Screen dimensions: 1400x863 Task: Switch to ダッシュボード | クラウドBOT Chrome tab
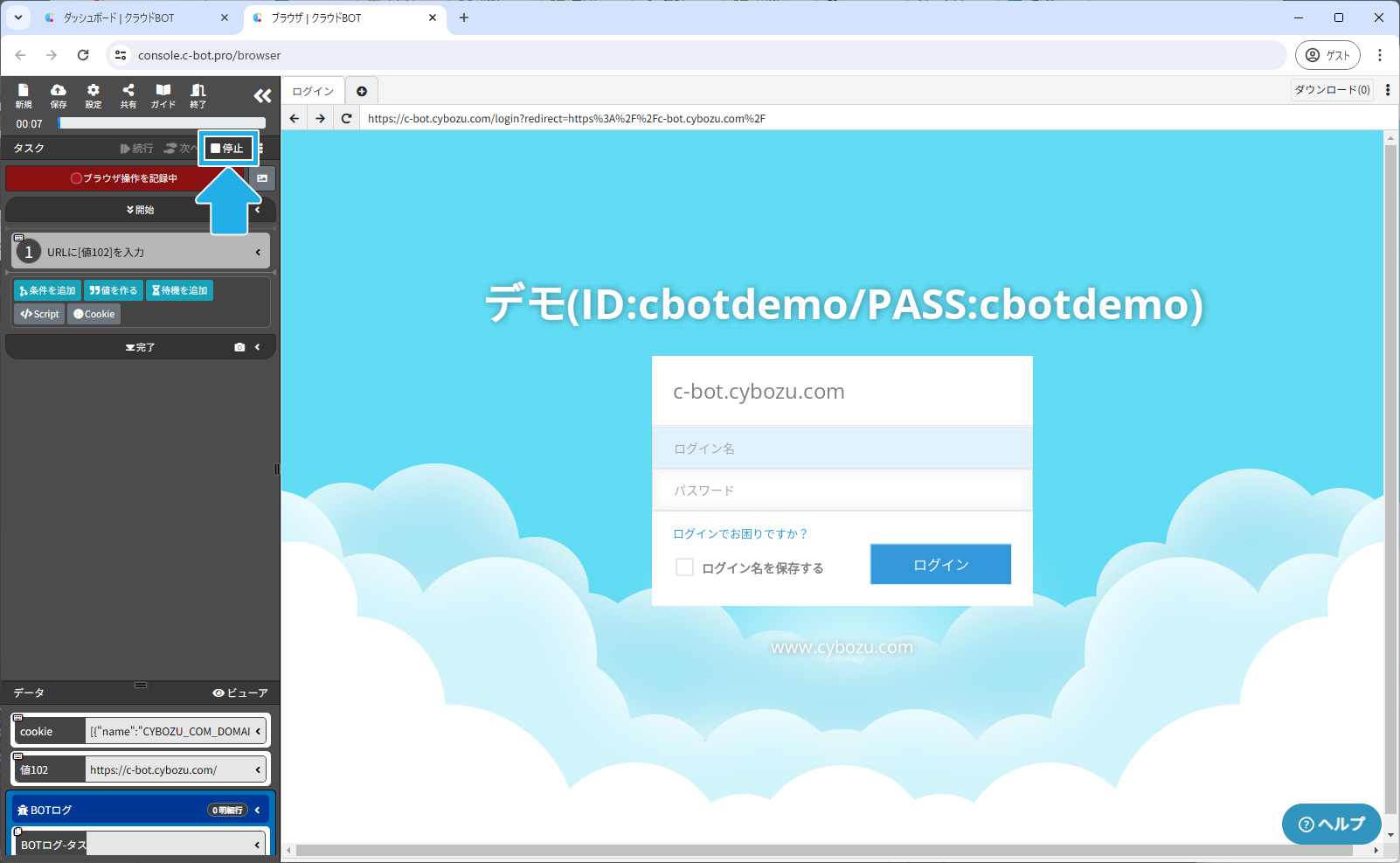[135, 17]
